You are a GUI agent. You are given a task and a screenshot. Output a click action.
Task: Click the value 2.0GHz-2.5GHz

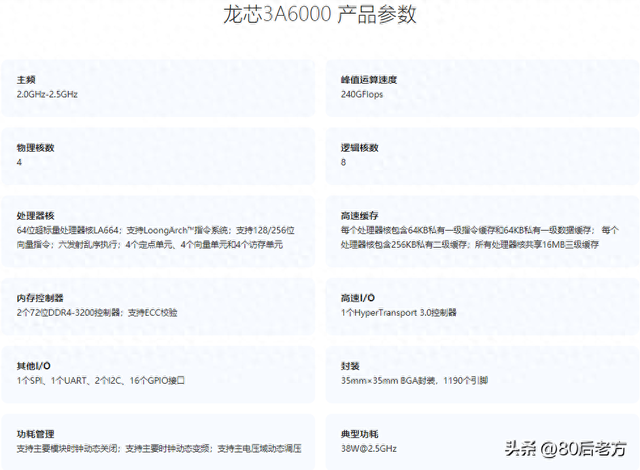(47, 94)
